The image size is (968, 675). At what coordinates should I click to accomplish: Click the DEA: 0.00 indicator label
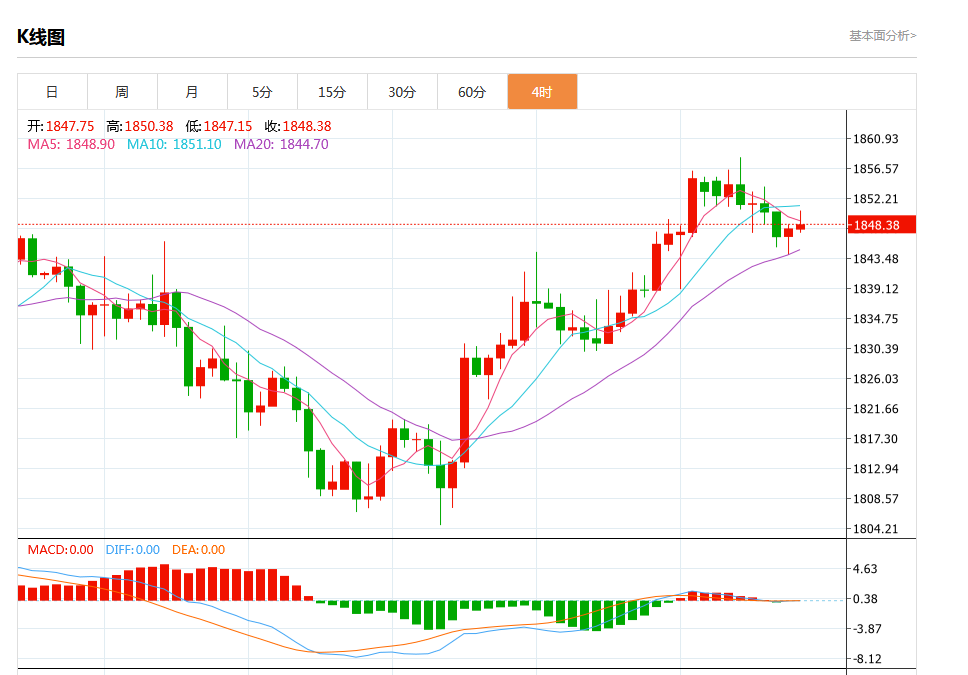tap(198, 550)
